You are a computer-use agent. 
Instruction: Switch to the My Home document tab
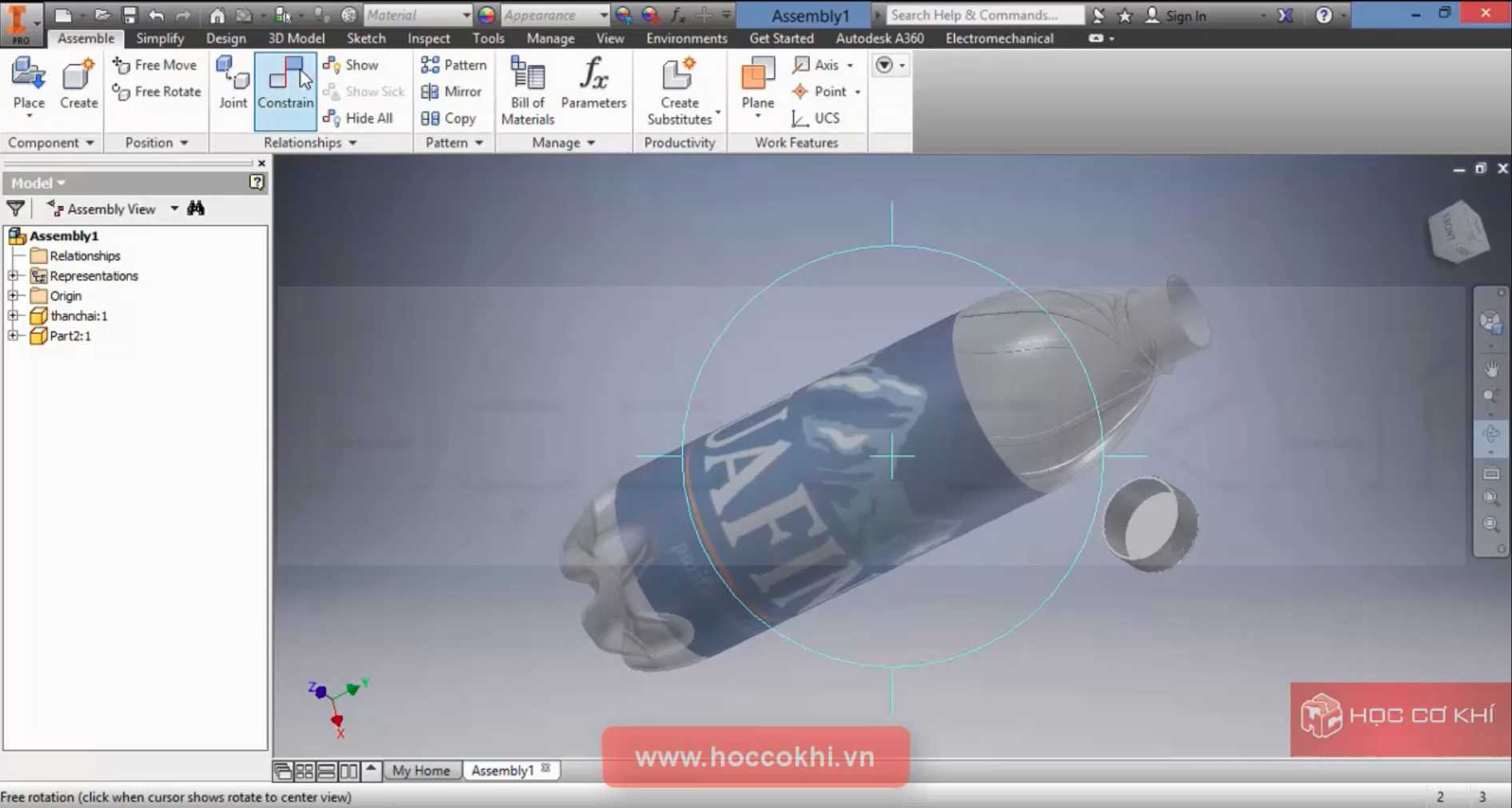point(421,770)
